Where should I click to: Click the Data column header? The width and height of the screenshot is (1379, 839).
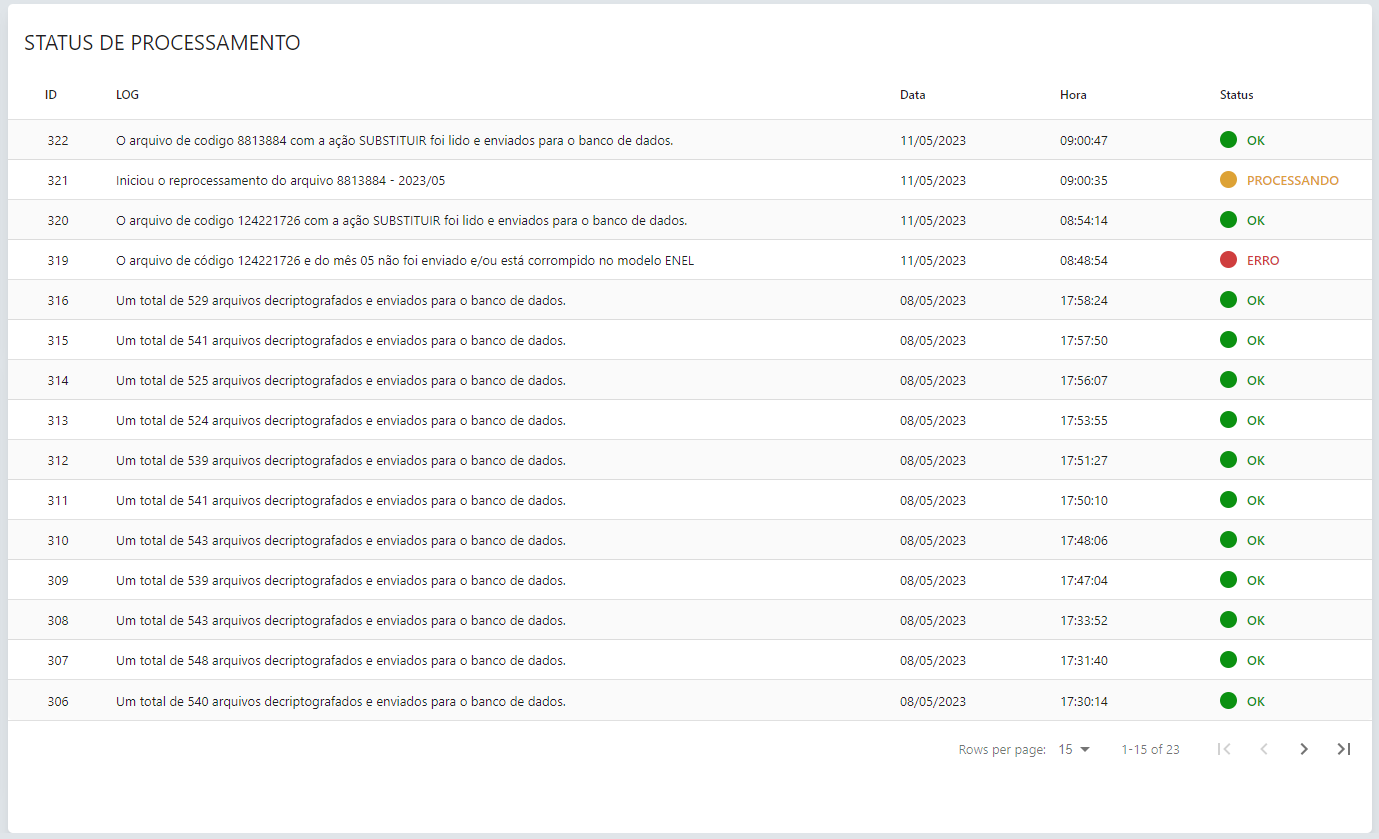(912, 95)
